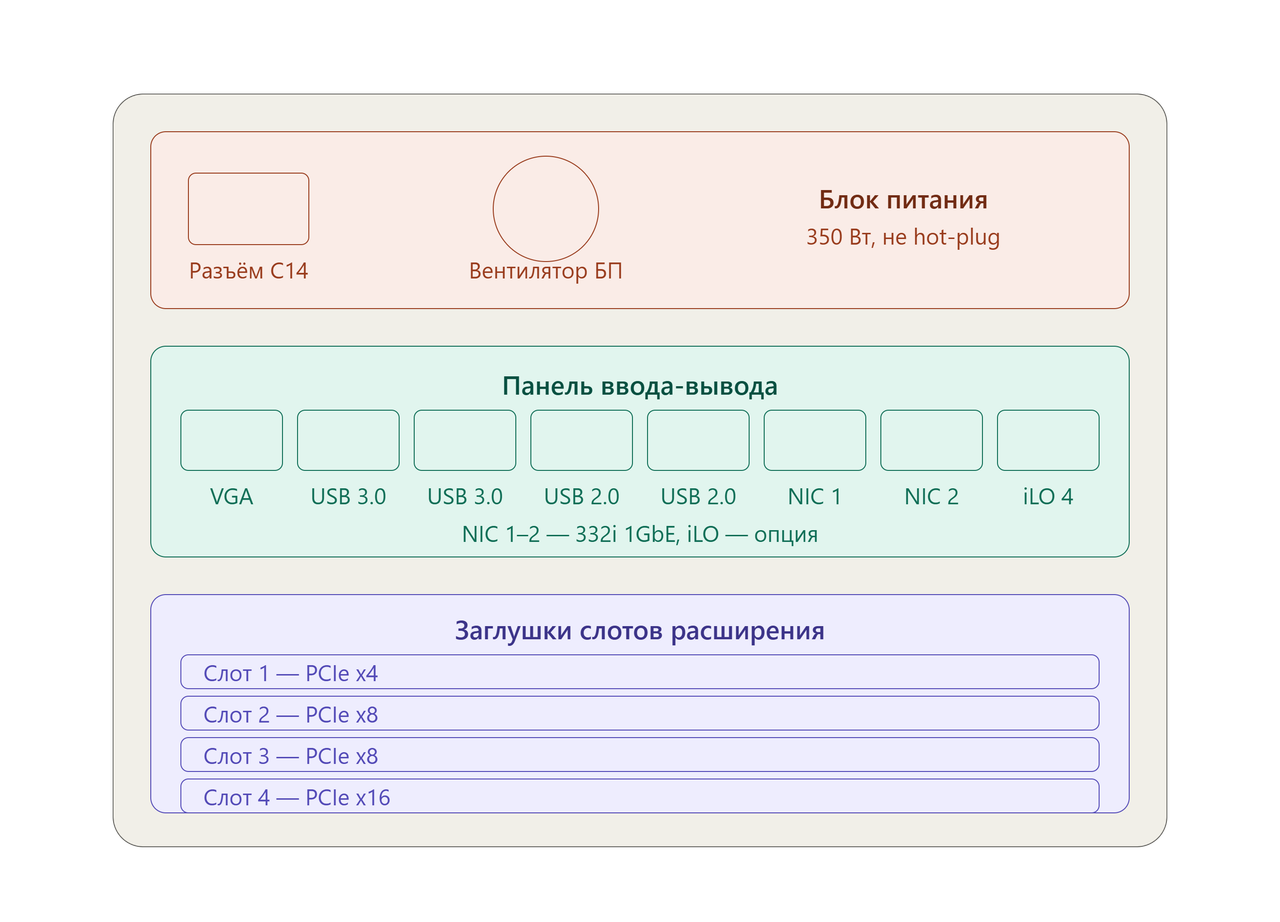The width and height of the screenshot is (1280, 922).
Task: Select the NIC 2 port box
Action: coord(931,440)
